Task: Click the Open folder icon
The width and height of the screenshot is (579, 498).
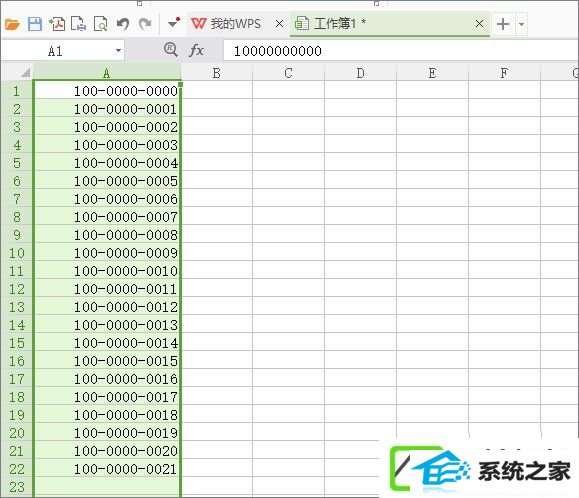Action: tap(12, 24)
